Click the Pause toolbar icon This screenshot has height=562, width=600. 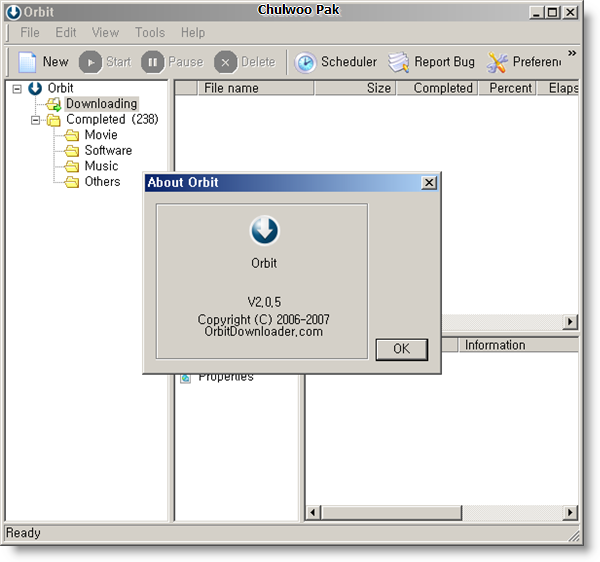click(153, 62)
